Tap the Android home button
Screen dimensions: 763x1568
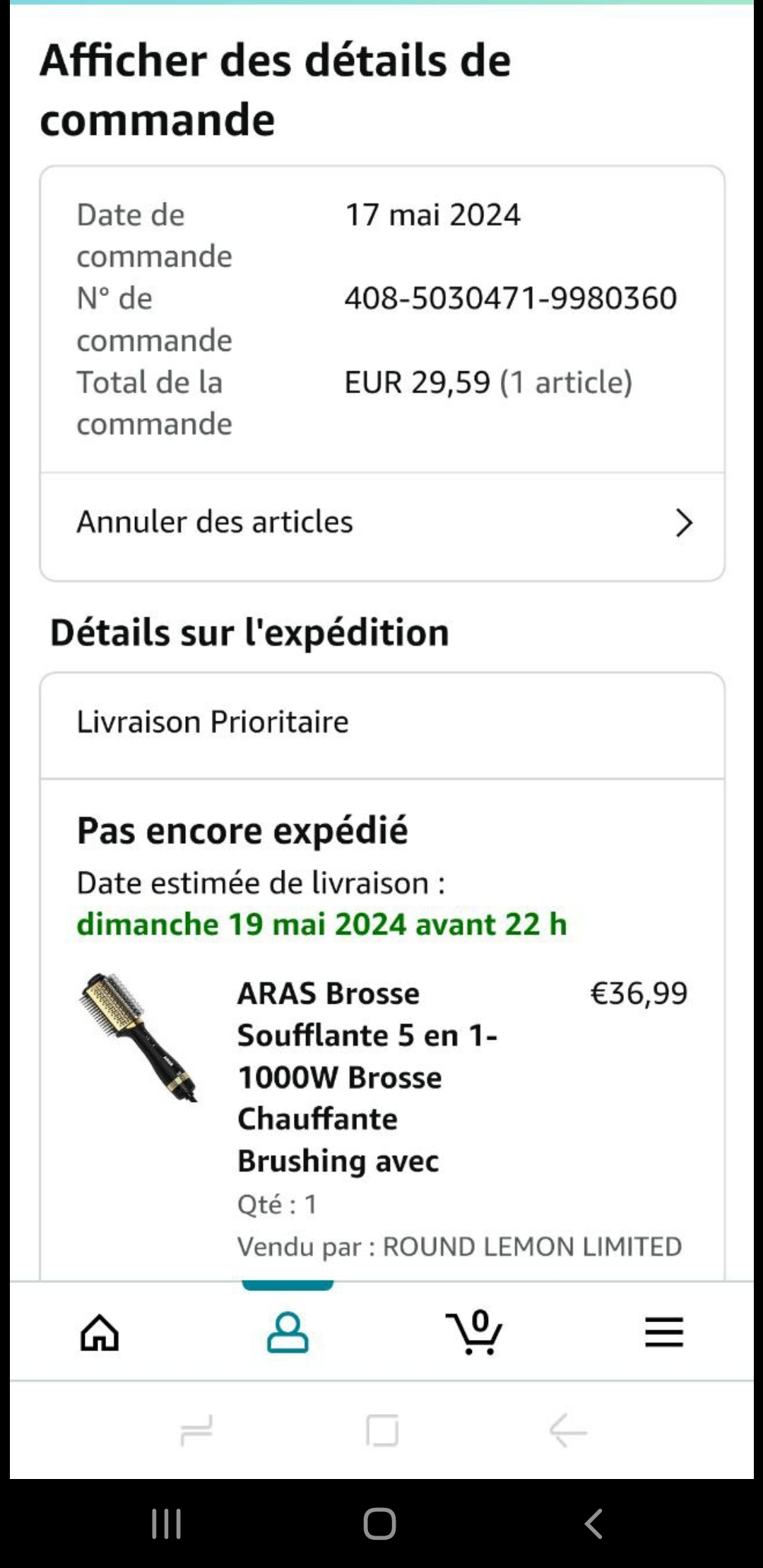380,1524
